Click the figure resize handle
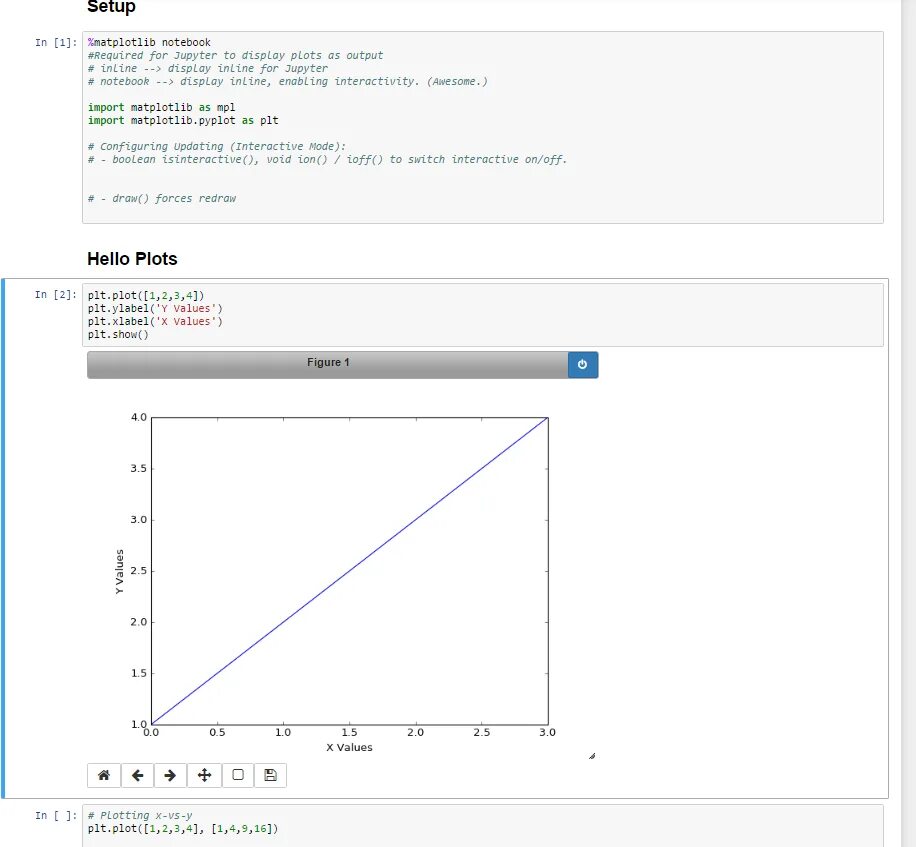The width and height of the screenshot is (916, 847). [x=592, y=756]
